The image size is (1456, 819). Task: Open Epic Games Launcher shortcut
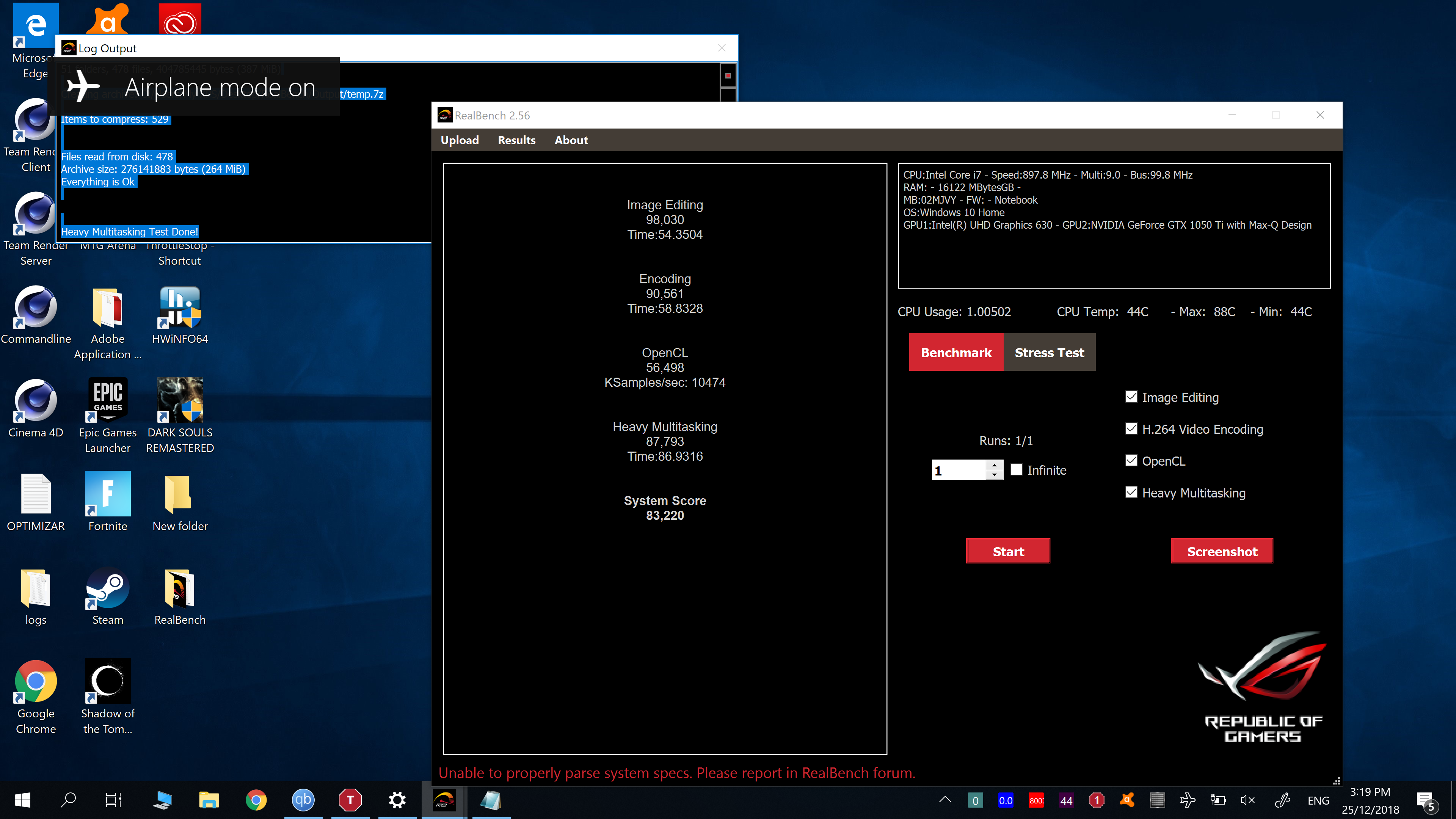[x=107, y=416]
